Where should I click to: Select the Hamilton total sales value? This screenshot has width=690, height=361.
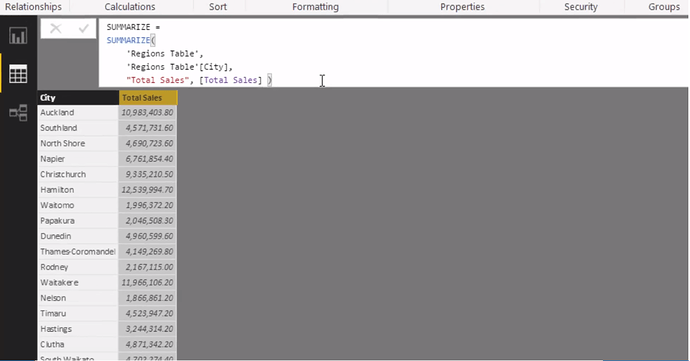click(x=148, y=190)
